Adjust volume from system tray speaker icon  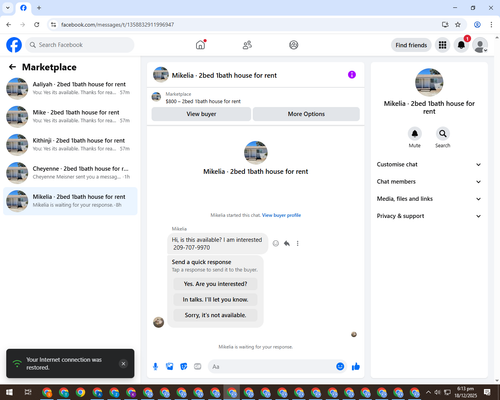(x=438, y=392)
